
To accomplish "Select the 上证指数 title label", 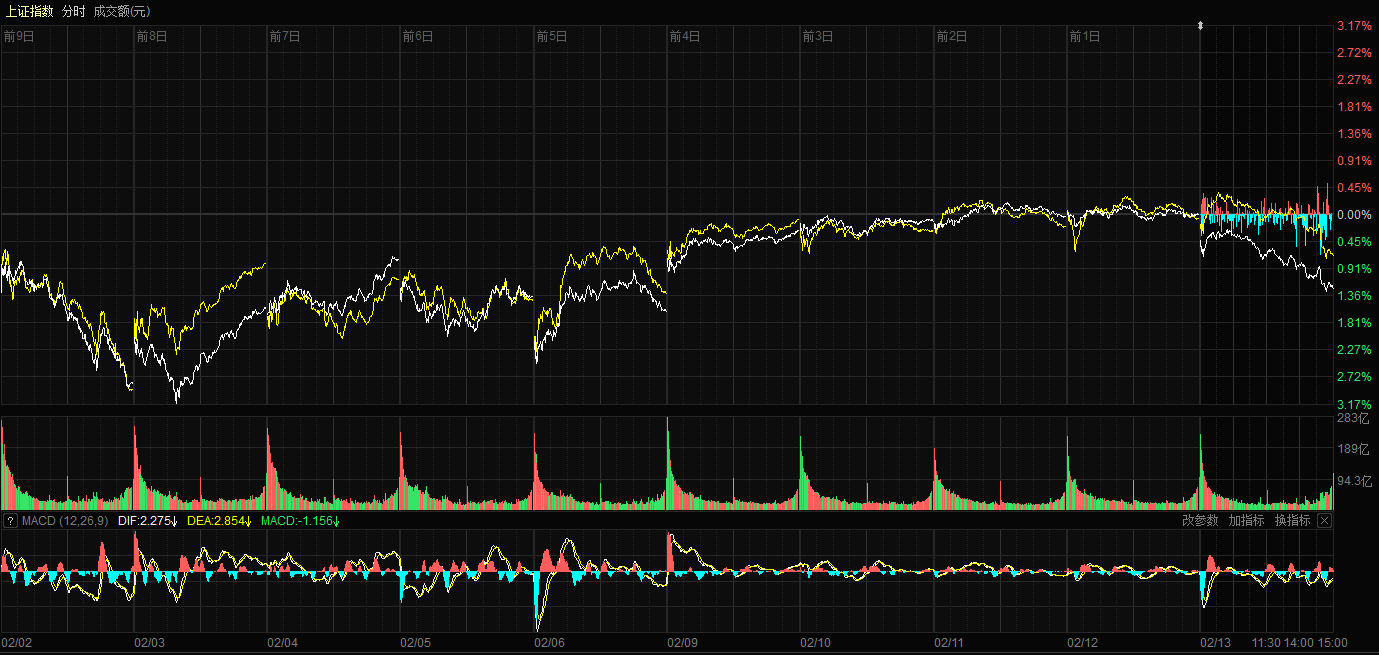I will point(29,11).
